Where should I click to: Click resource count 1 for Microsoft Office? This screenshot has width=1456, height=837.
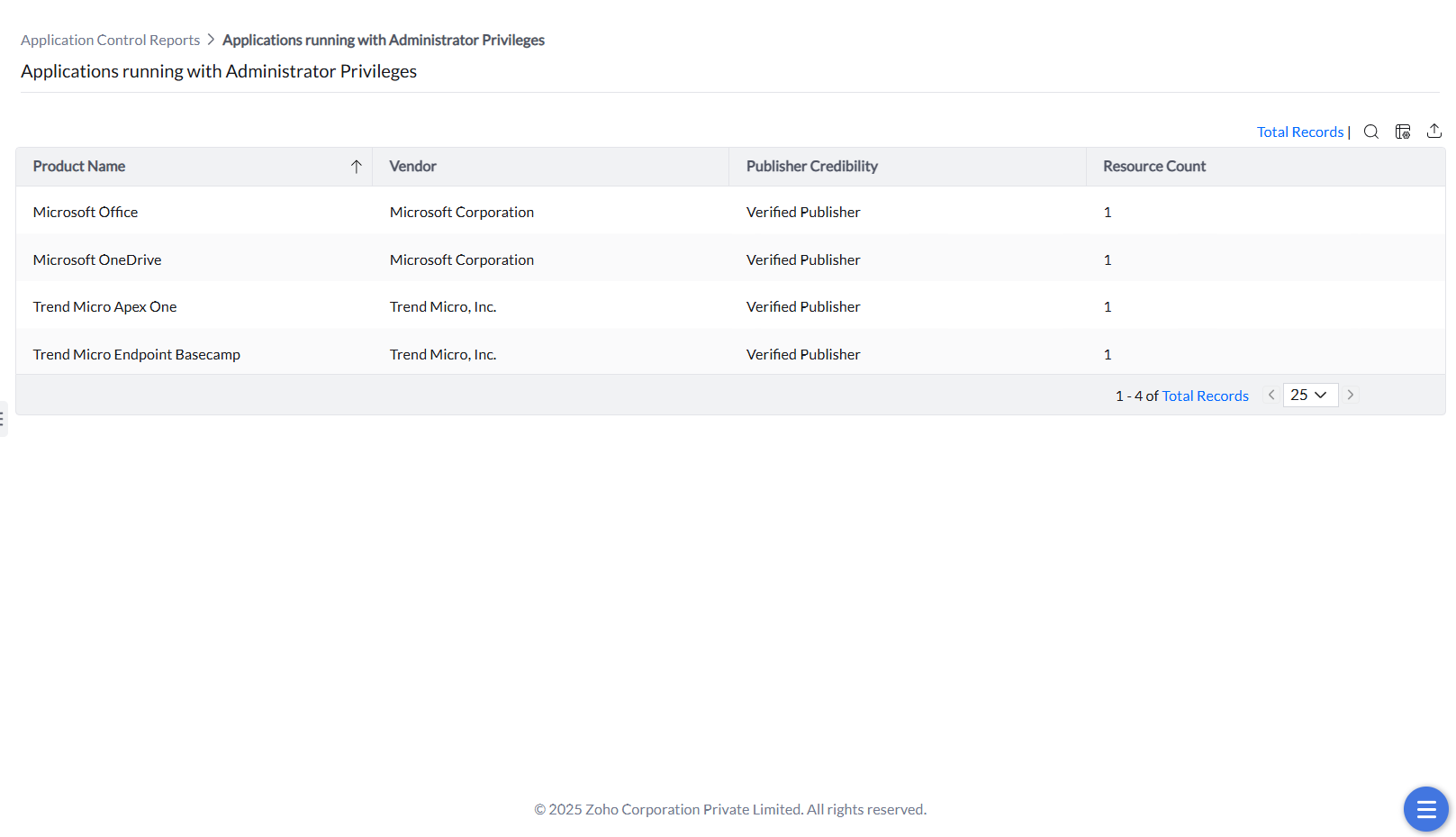(1108, 212)
